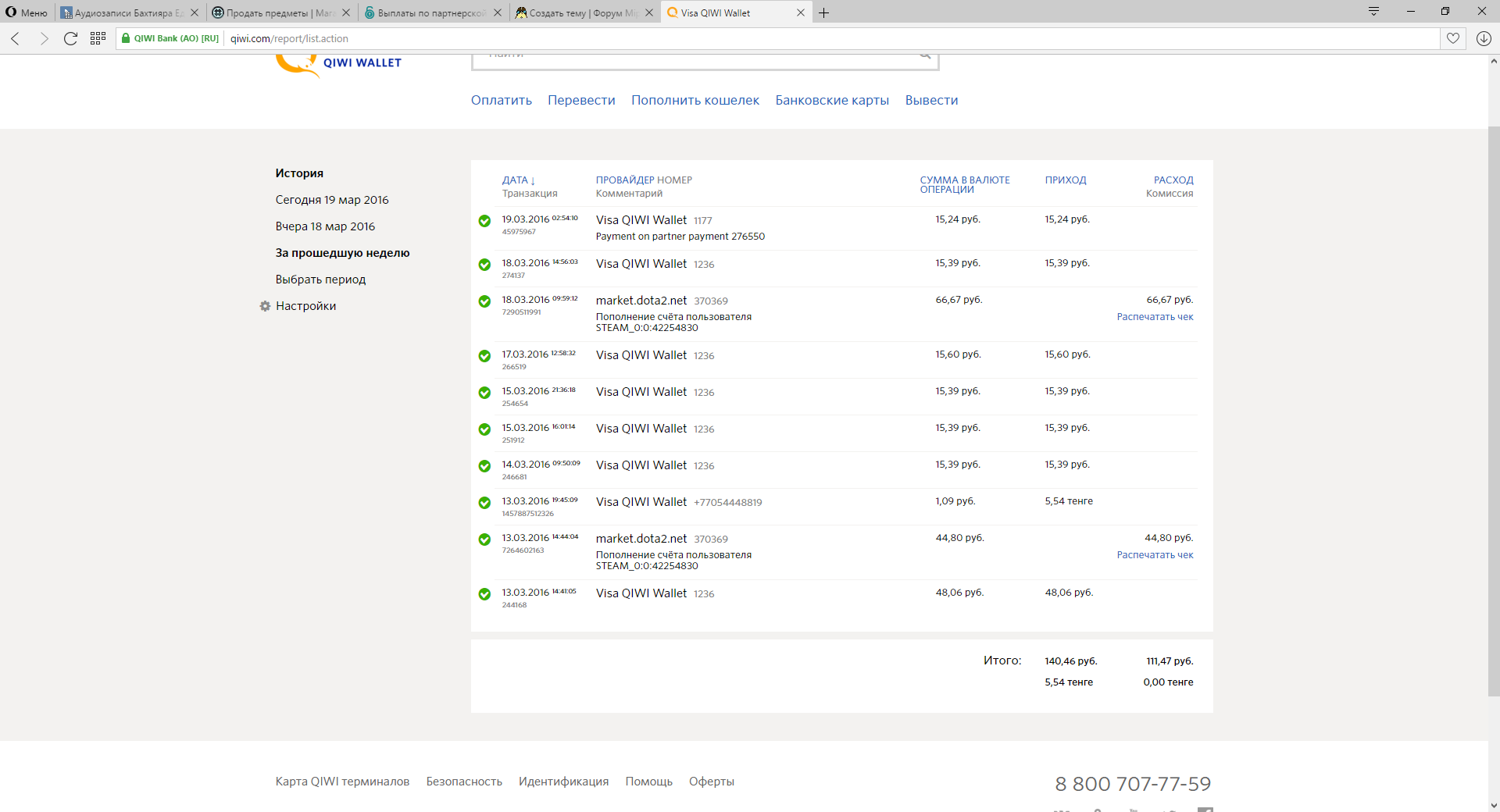Click the QIWI Wallet logo
This screenshot has height=812, width=1500.
pyautogui.click(x=338, y=64)
